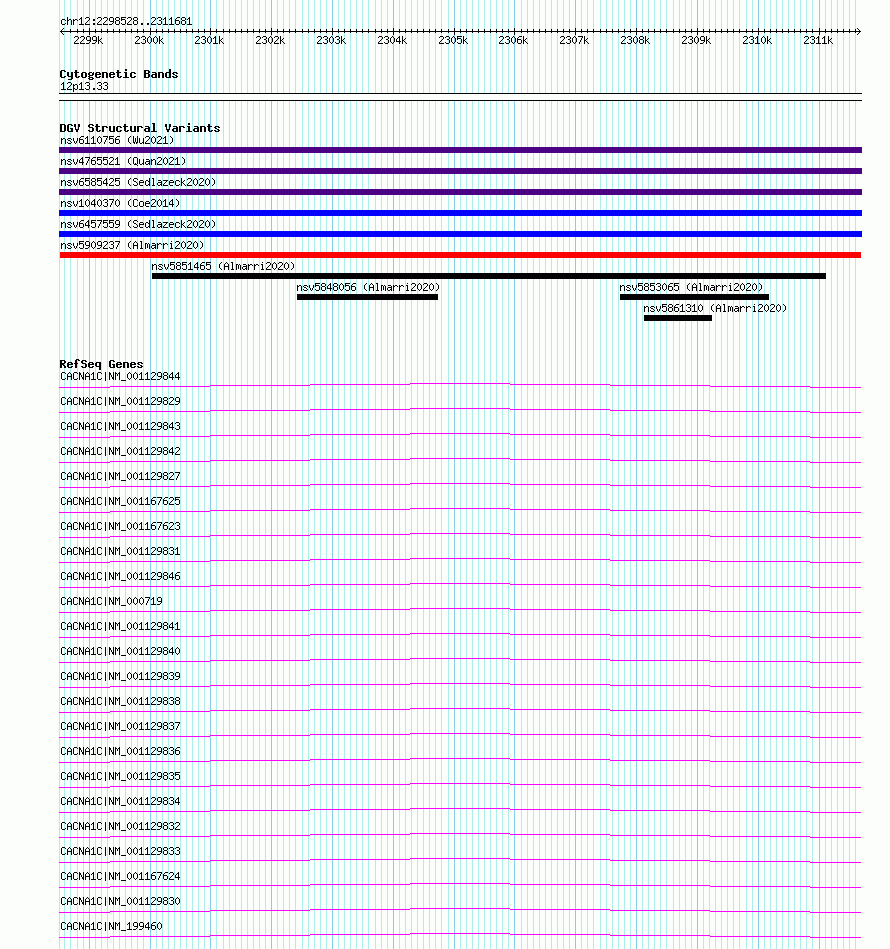The image size is (890, 949).
Task: Click the black bar under nsv5851465
Action: pyautogui.click(x=489, y=276)
